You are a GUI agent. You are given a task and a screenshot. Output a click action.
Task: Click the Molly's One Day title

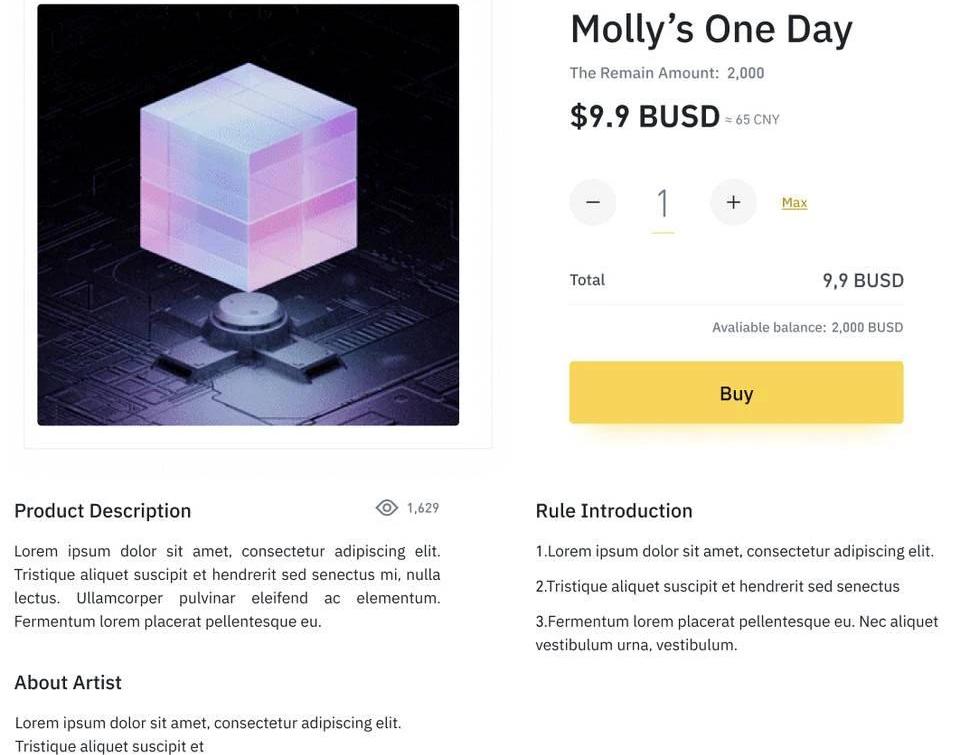pyautogui.click(x=711, y=29)
